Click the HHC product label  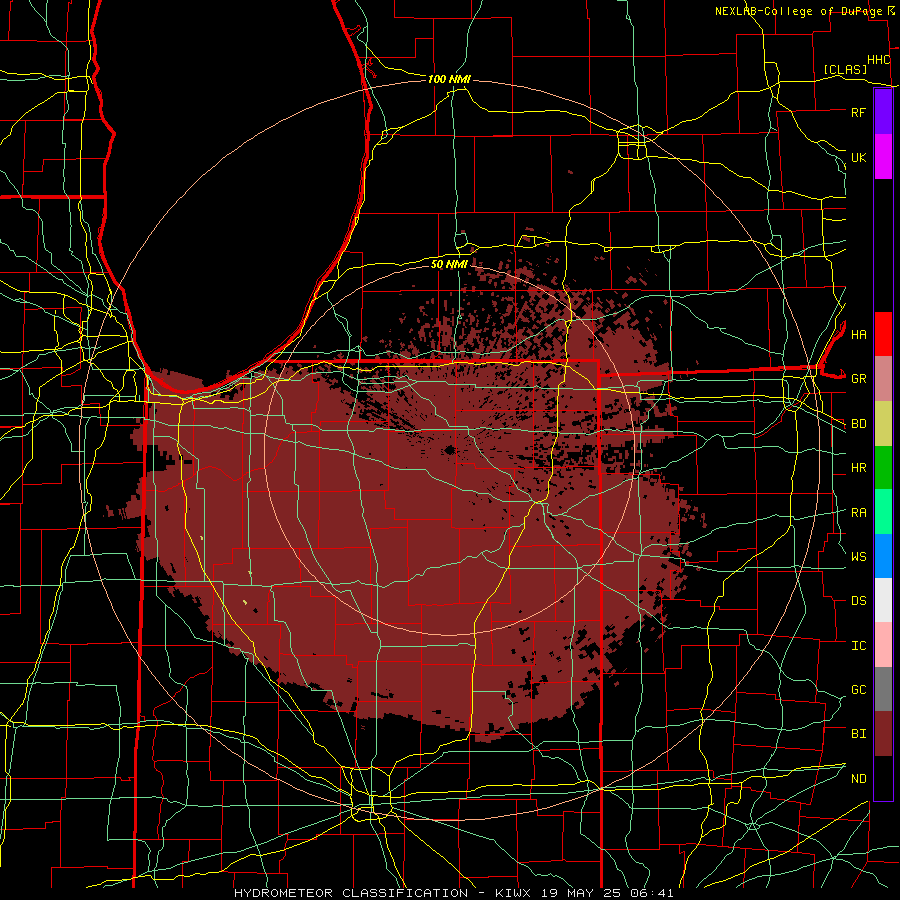[878, 60]
